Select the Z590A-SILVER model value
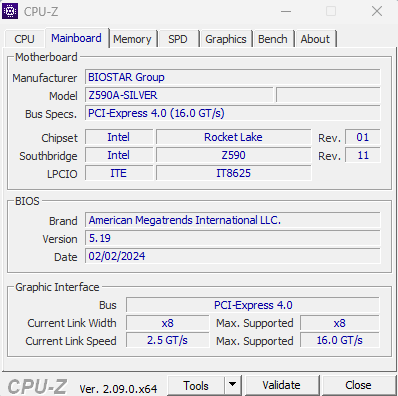Screen dimensions: 398x396 (x=179, y=95)
